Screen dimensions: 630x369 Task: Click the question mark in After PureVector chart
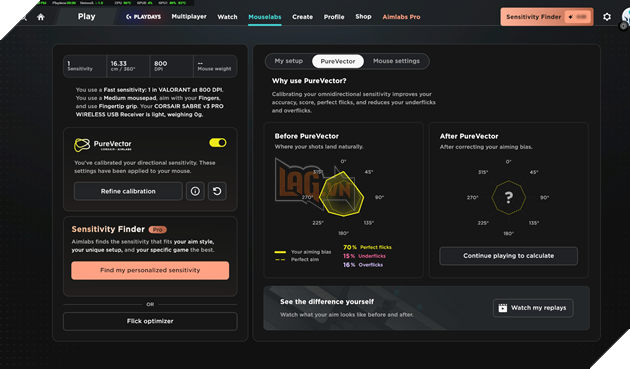point(509,197)
